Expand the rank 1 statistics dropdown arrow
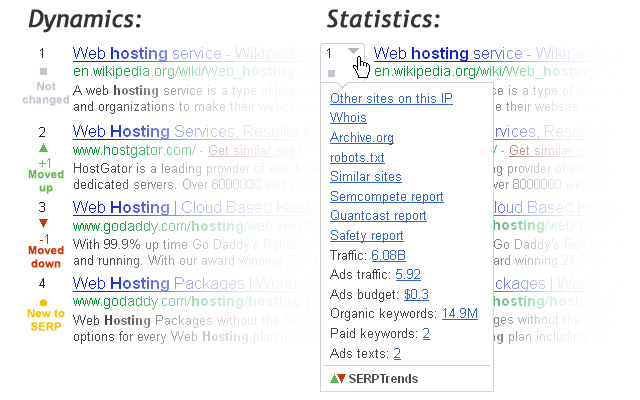The width and height of the screenshot is (640, 400). (353, 52)
